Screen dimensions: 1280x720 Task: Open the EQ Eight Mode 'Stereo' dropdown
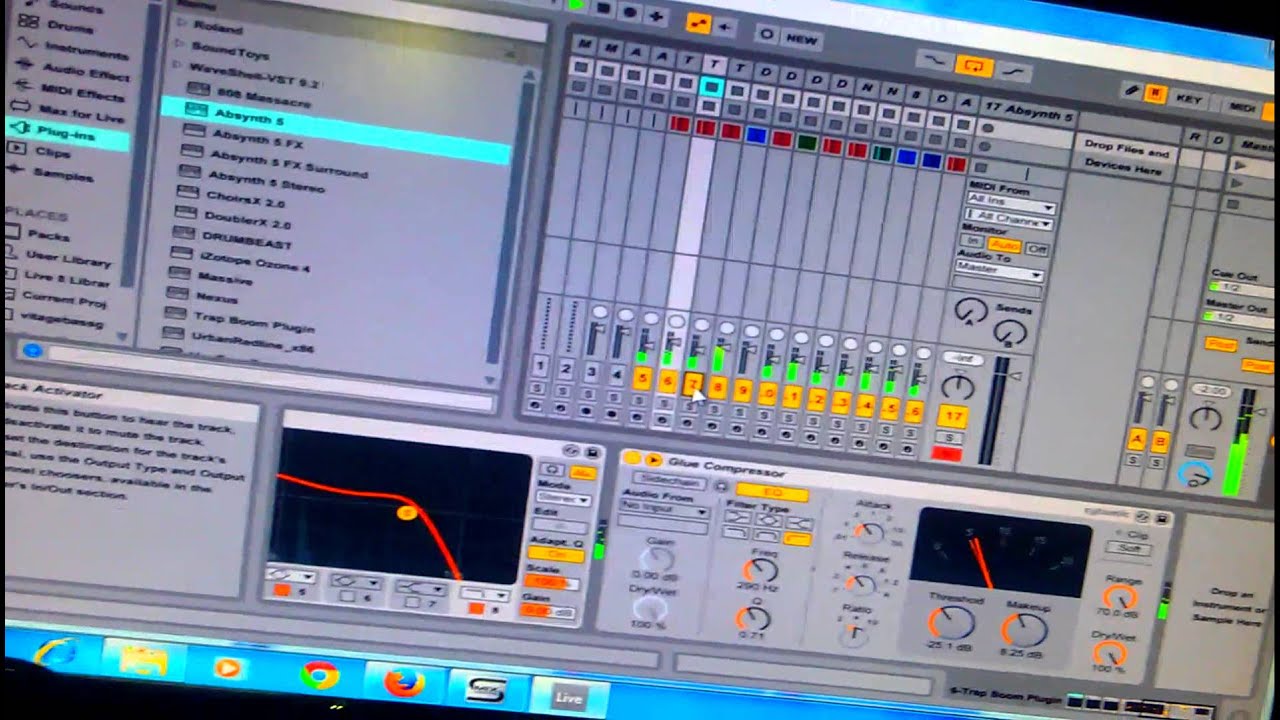[563, 497]
